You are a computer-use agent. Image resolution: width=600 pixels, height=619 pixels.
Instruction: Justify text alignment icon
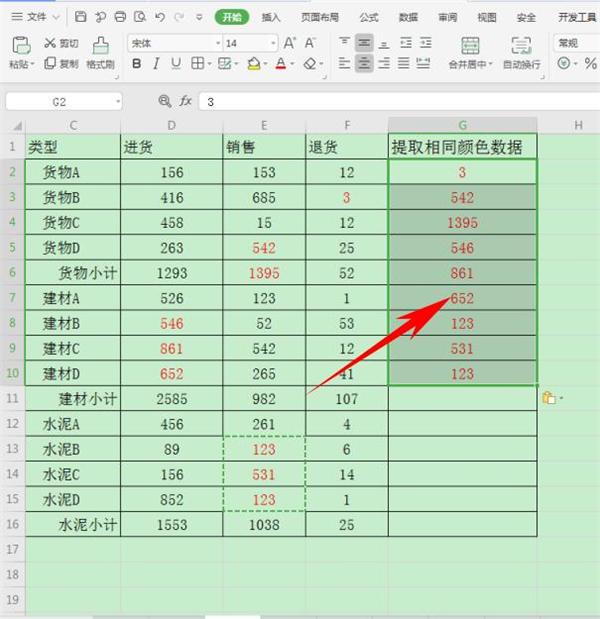click(x=403, y=63)
